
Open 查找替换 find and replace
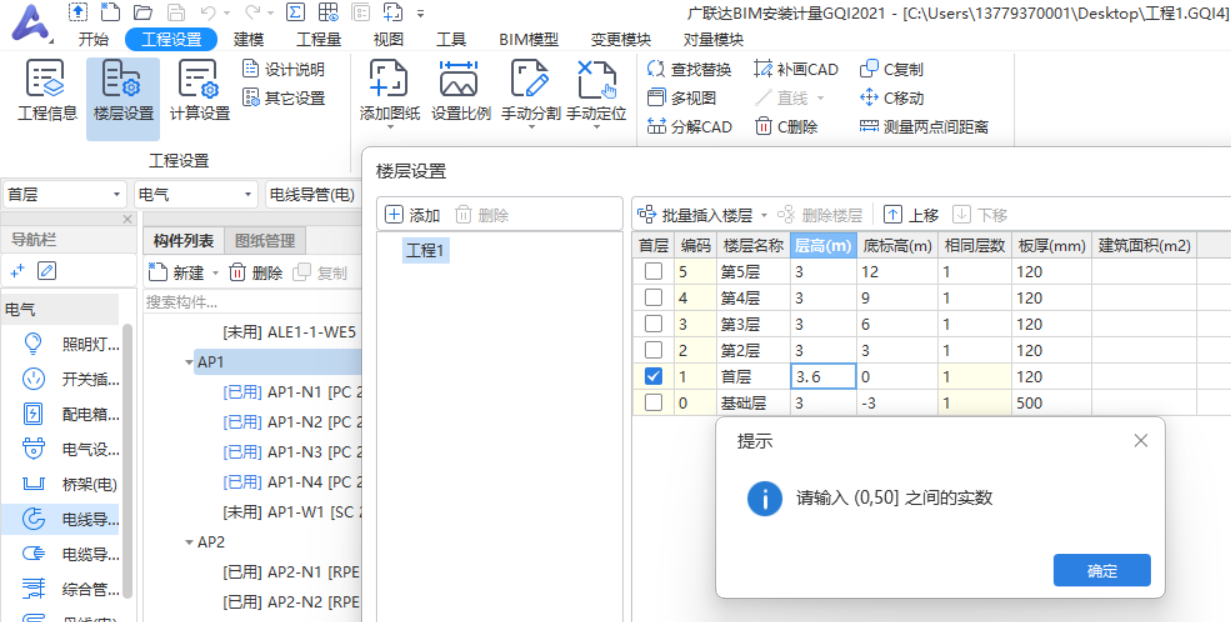tap(689, 69)
